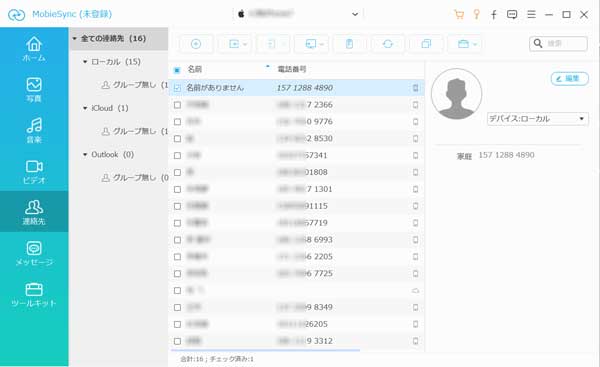Click phone icon in the 7 2366 row
The height and width of the screenshot is (367, 600).
pos(415,105)
